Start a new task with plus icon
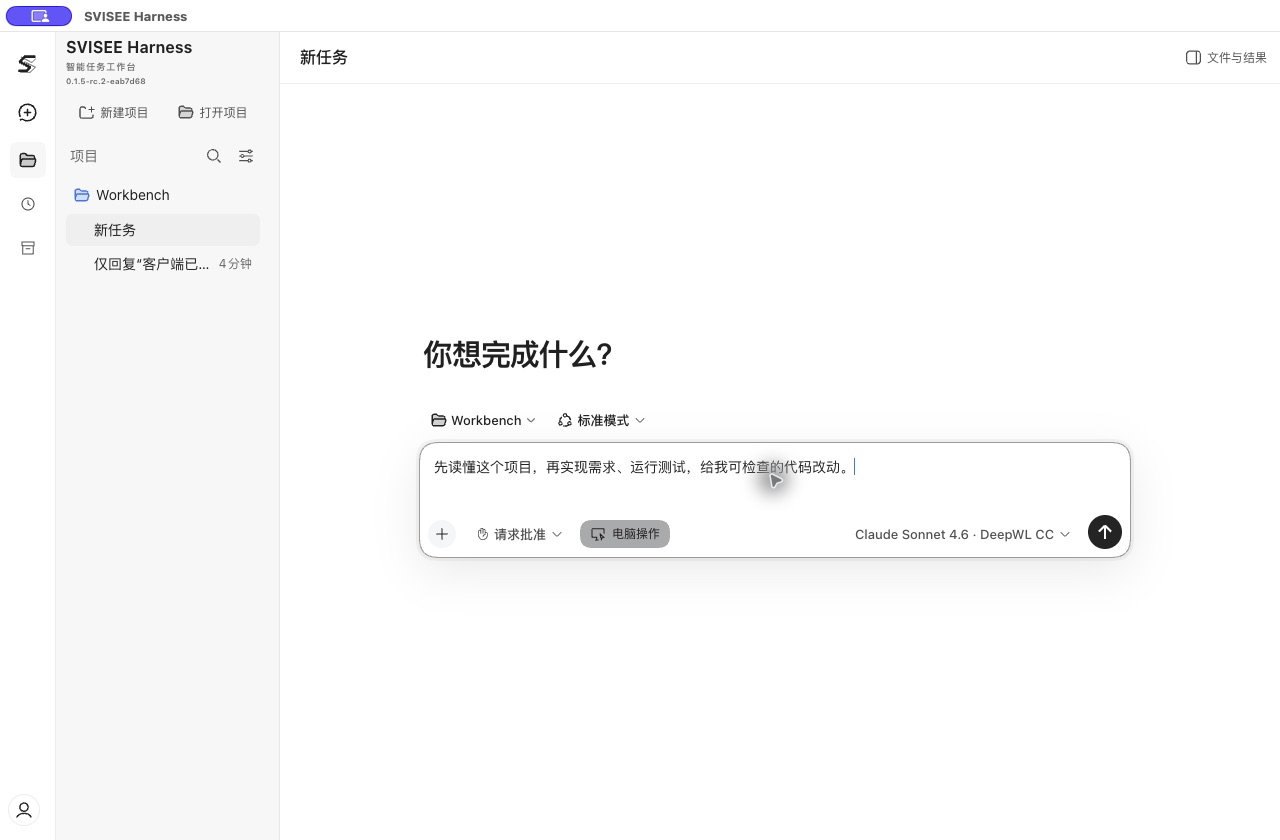Screen dimensions: 1280x840 tap(27, 113)
